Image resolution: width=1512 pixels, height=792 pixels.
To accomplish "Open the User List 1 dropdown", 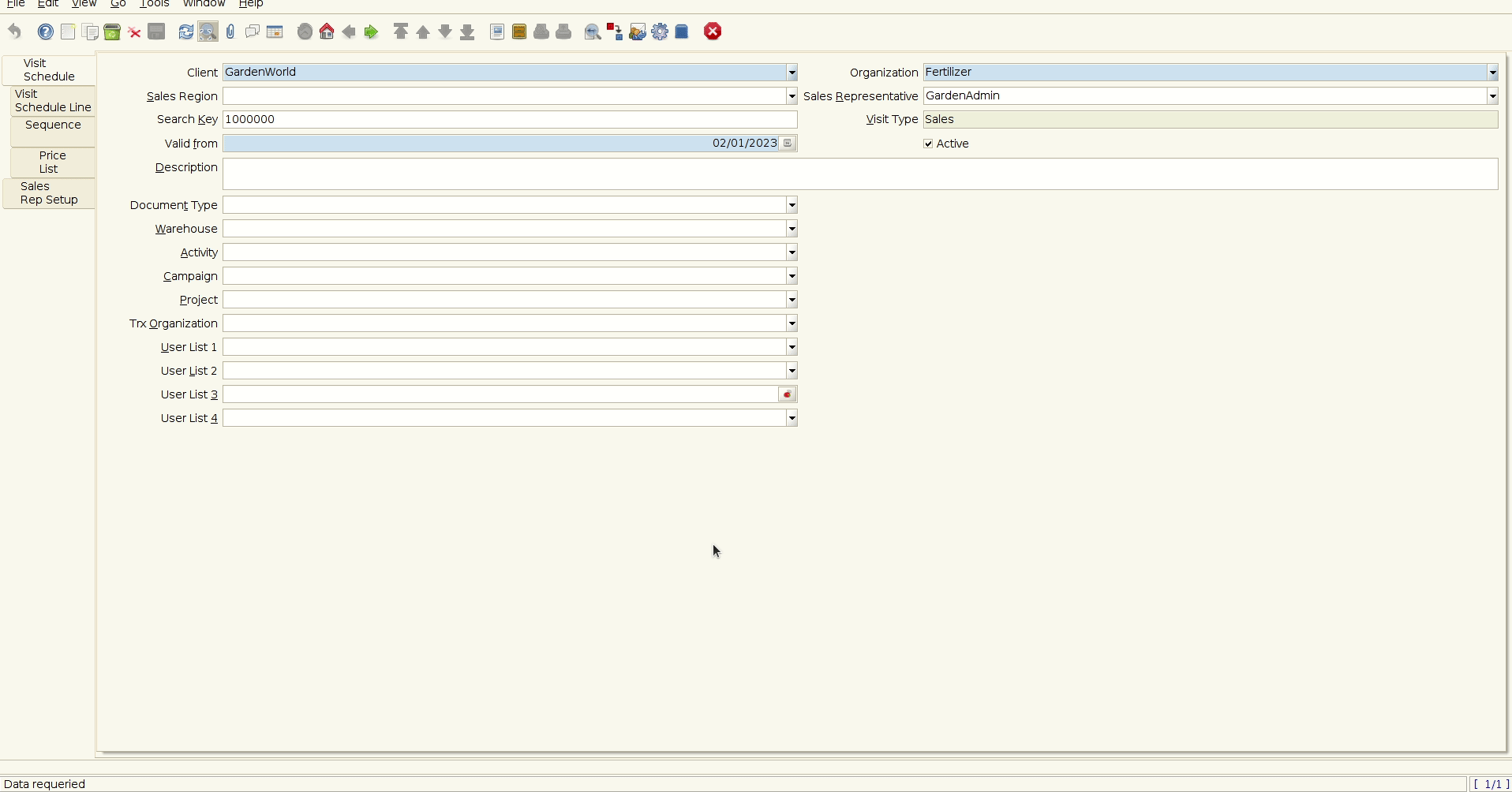I will tap(792, 347).
